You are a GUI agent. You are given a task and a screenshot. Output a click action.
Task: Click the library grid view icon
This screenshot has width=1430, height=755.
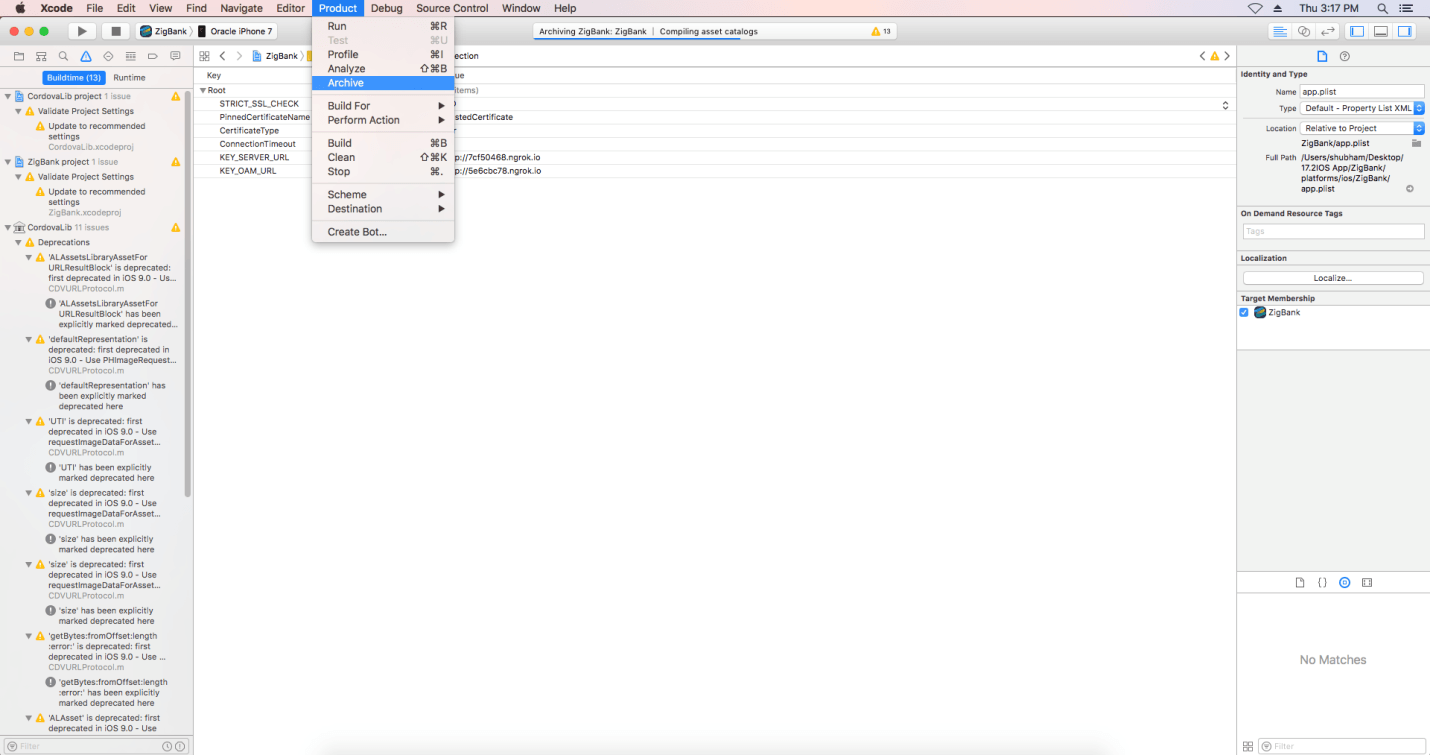pyautogui.click(x=1247, y=746)
